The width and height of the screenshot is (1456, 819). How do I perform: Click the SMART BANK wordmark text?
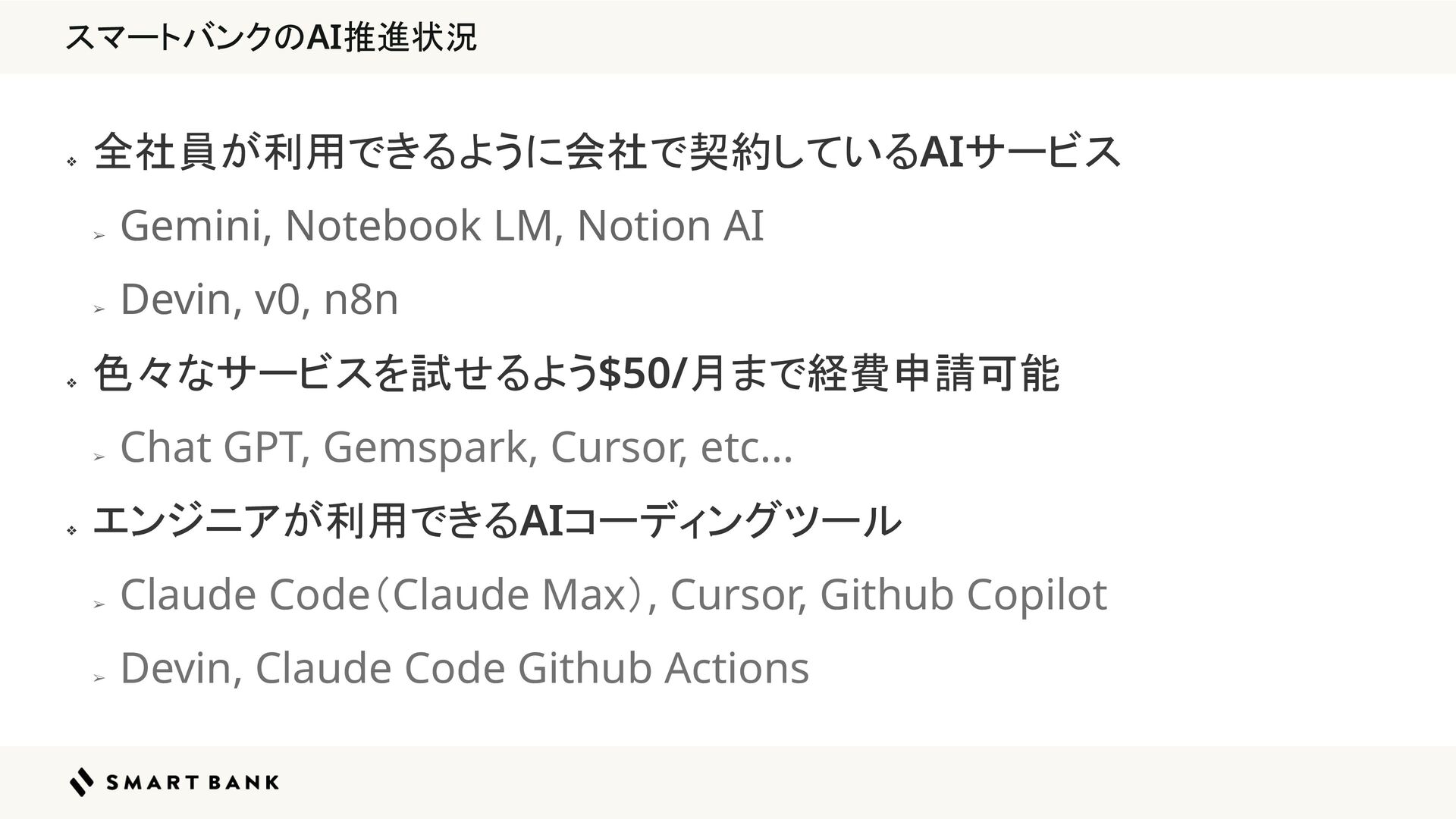pyautogui.click(x=193, y=783)
